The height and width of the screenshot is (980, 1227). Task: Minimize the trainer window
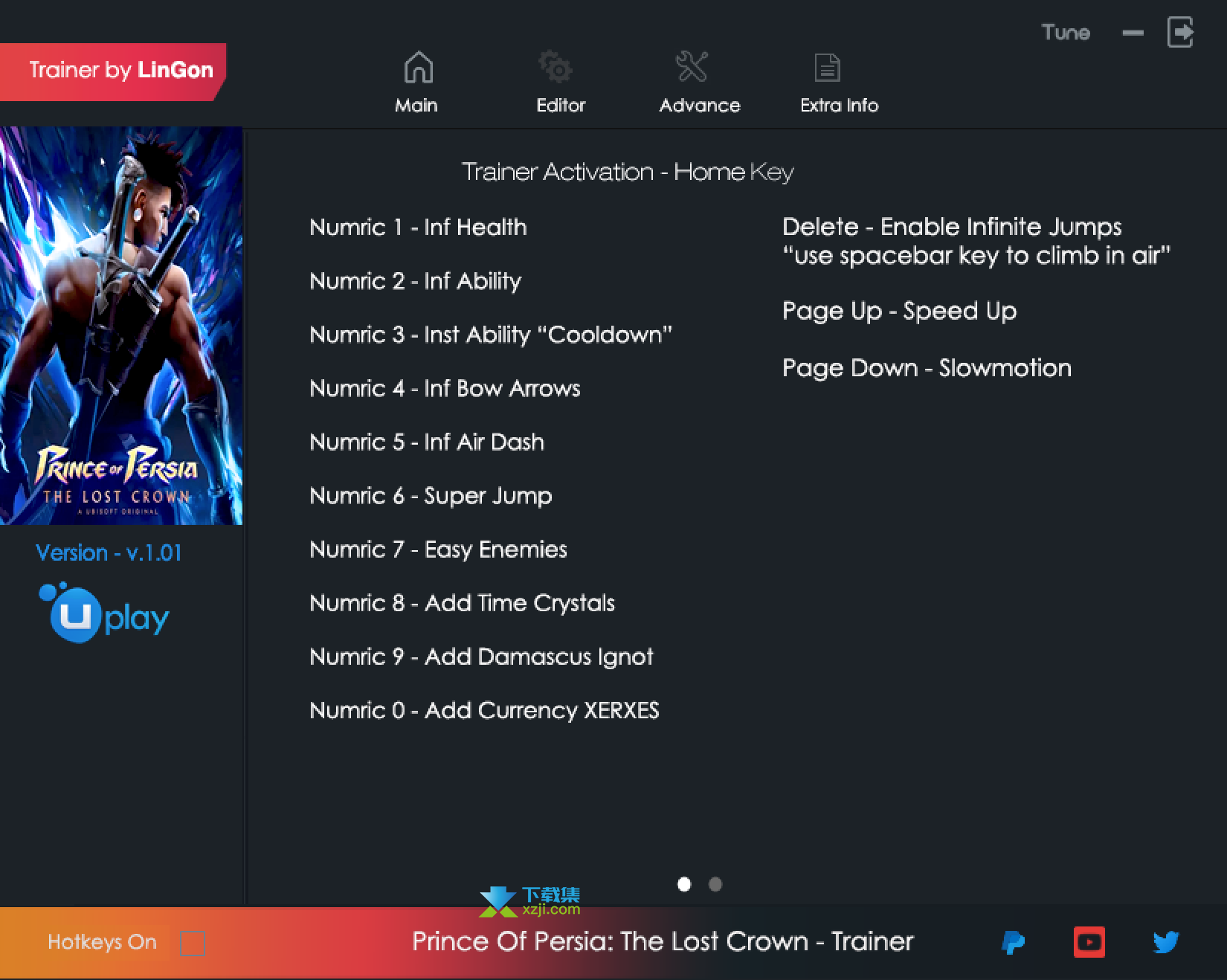pos(1133,33)
